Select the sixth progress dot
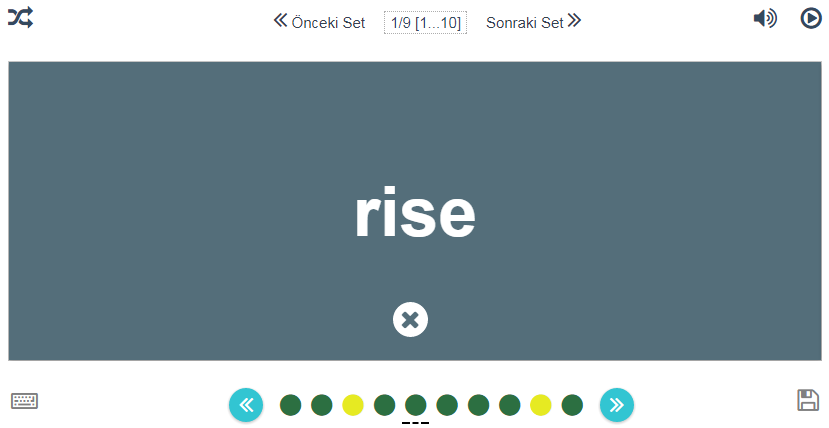The image size is (829, 428). pos(447,405)
